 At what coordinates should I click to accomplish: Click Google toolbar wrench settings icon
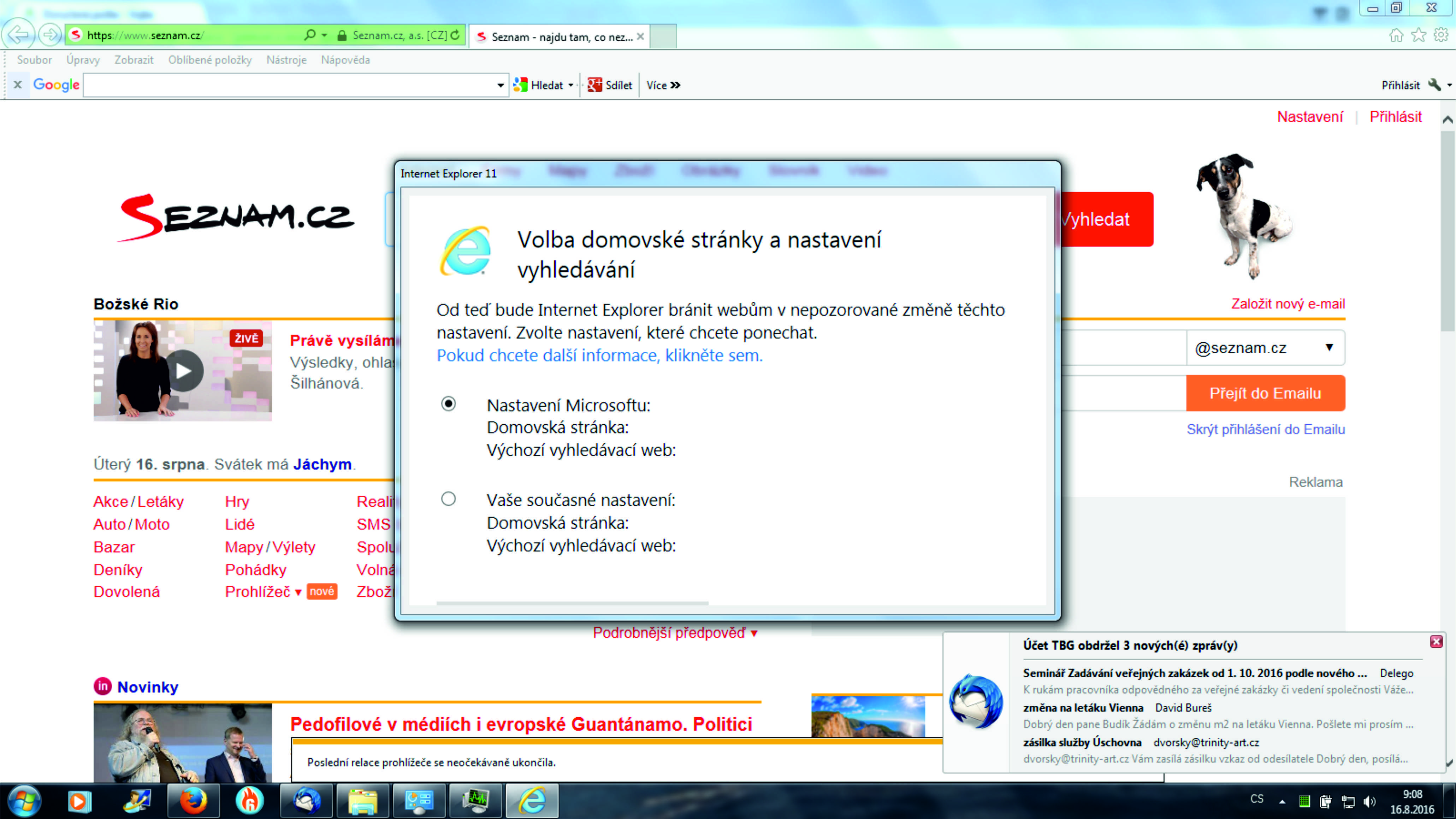pos(1434,85)
